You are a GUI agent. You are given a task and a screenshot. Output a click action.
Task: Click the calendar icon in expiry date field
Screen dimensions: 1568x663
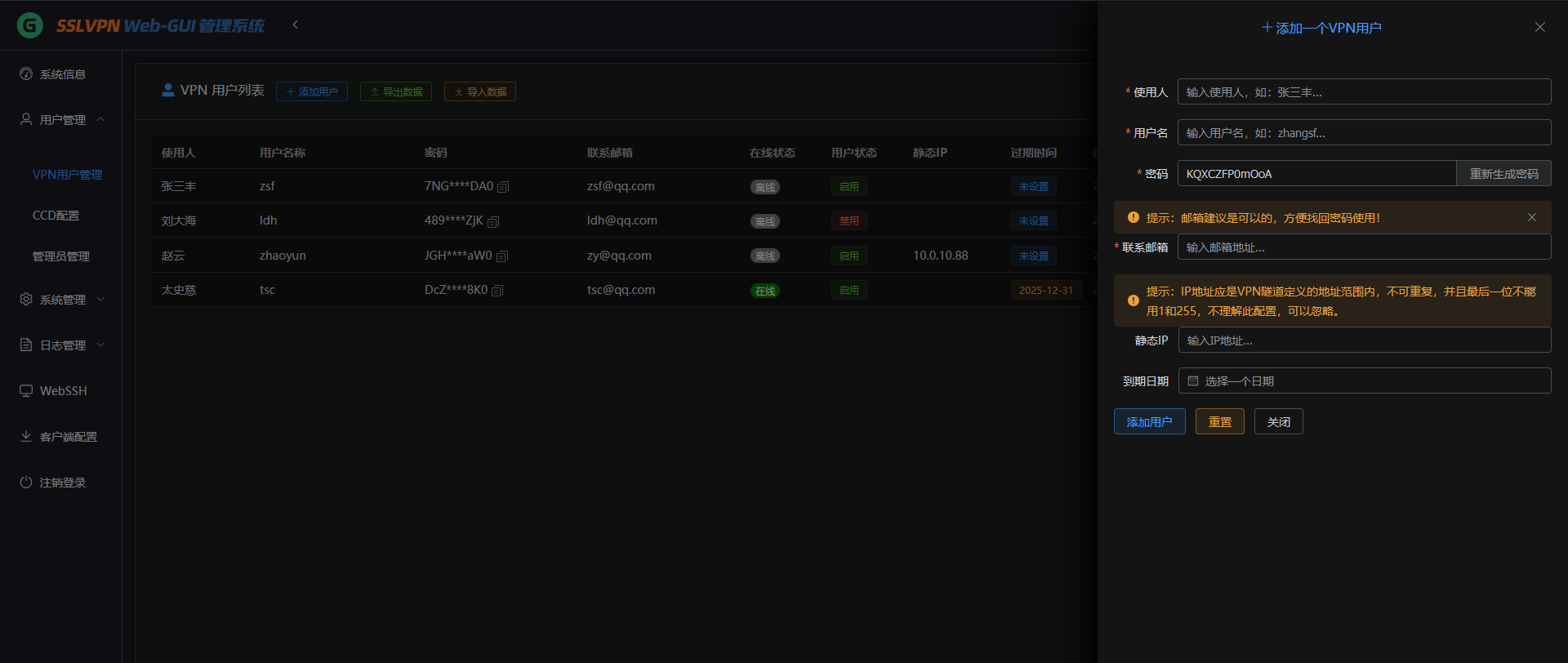point(1193,381)
